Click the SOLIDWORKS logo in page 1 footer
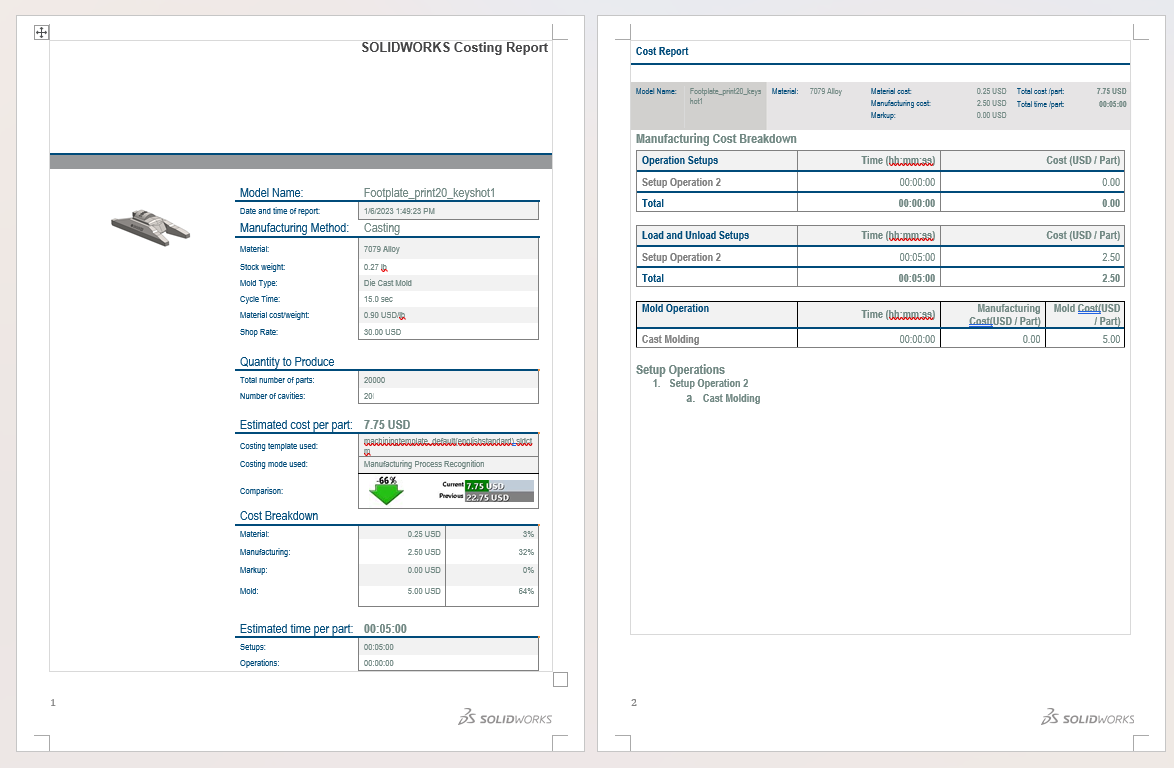 point(505,717)
